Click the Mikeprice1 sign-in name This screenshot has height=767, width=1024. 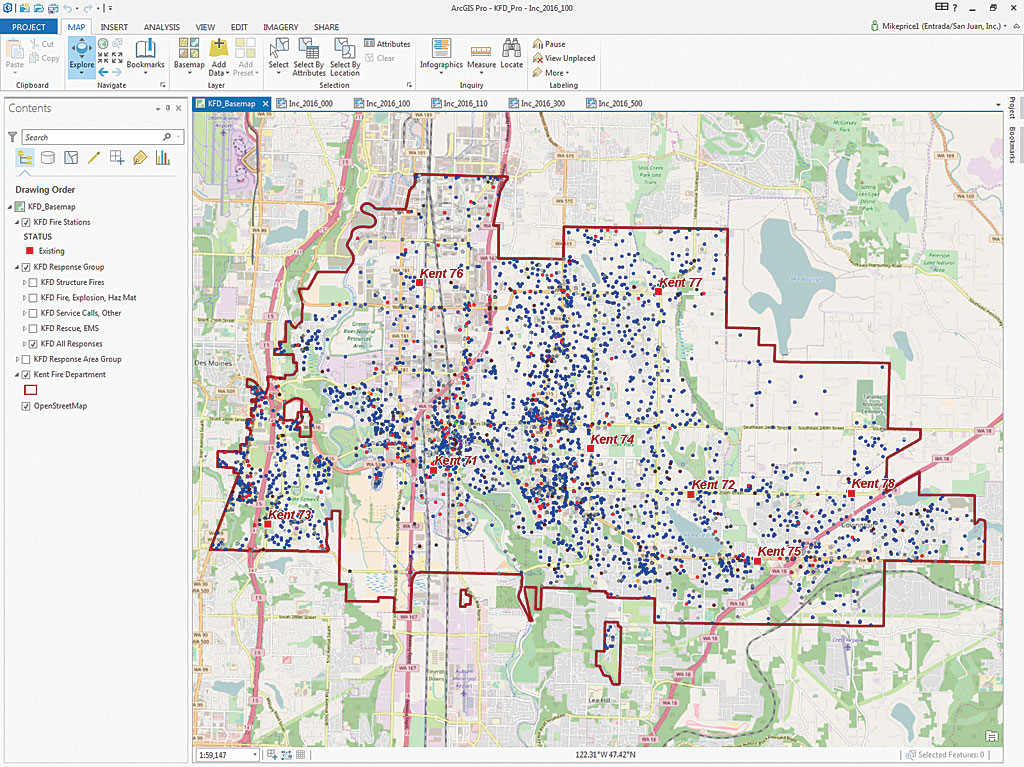point(941,26)
